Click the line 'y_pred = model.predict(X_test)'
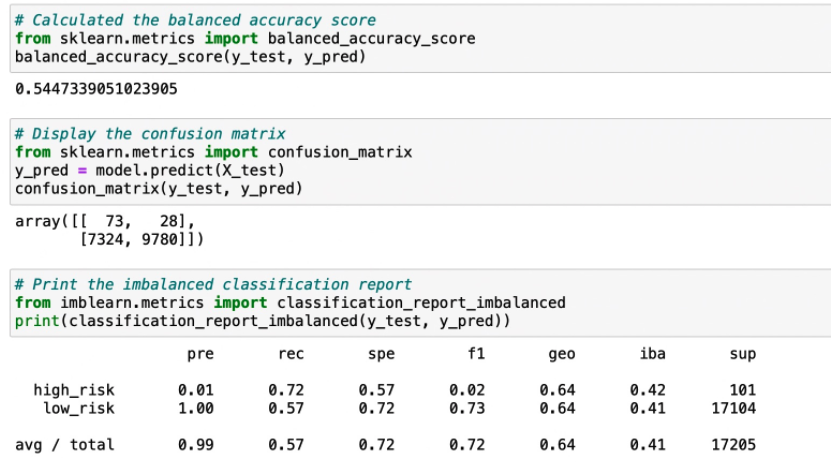Image resolution: width=839 pixels, height=463 pixels. (x=150, y=170)
